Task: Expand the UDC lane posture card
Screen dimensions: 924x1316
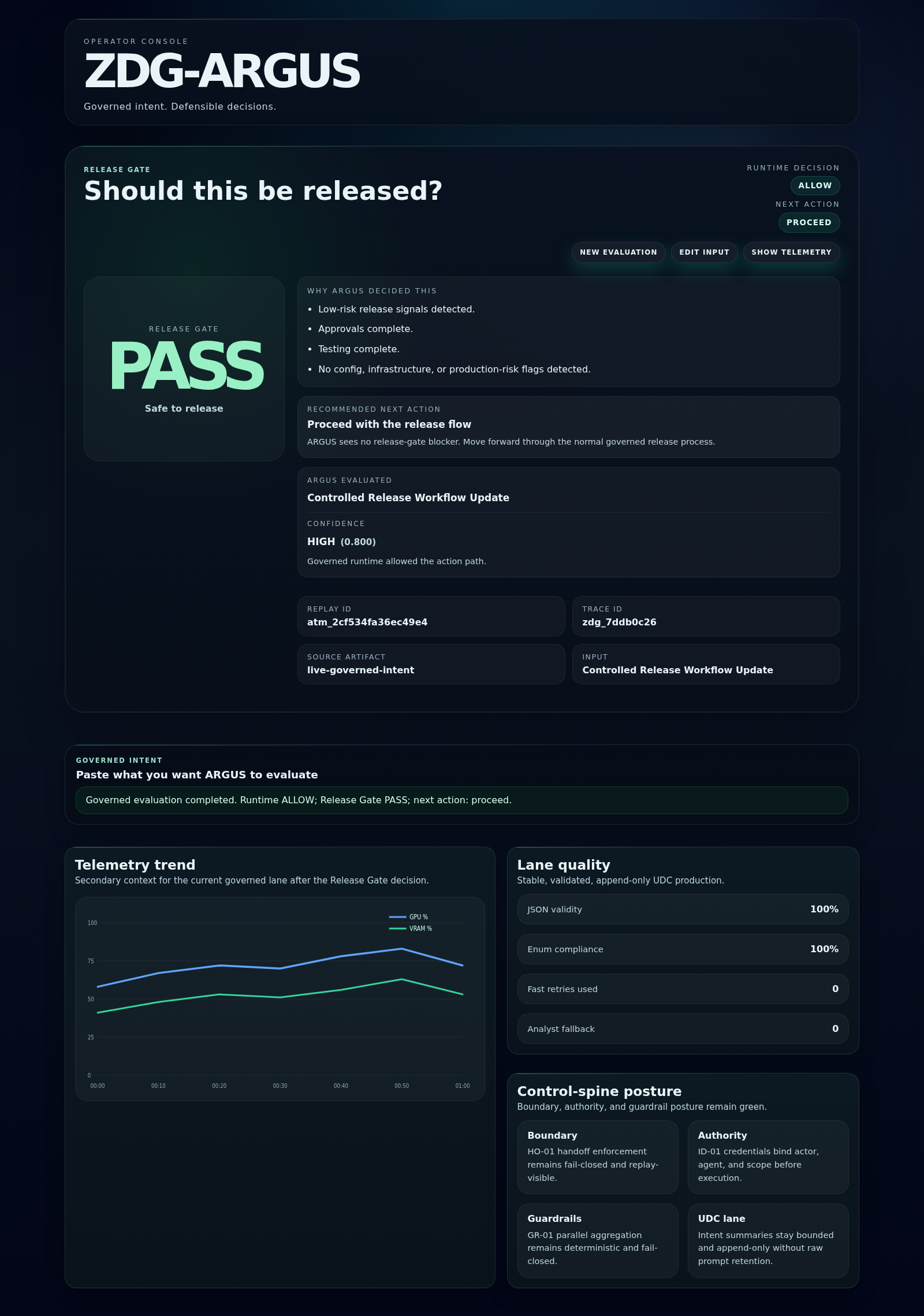Action: (x=767, y=1240)
